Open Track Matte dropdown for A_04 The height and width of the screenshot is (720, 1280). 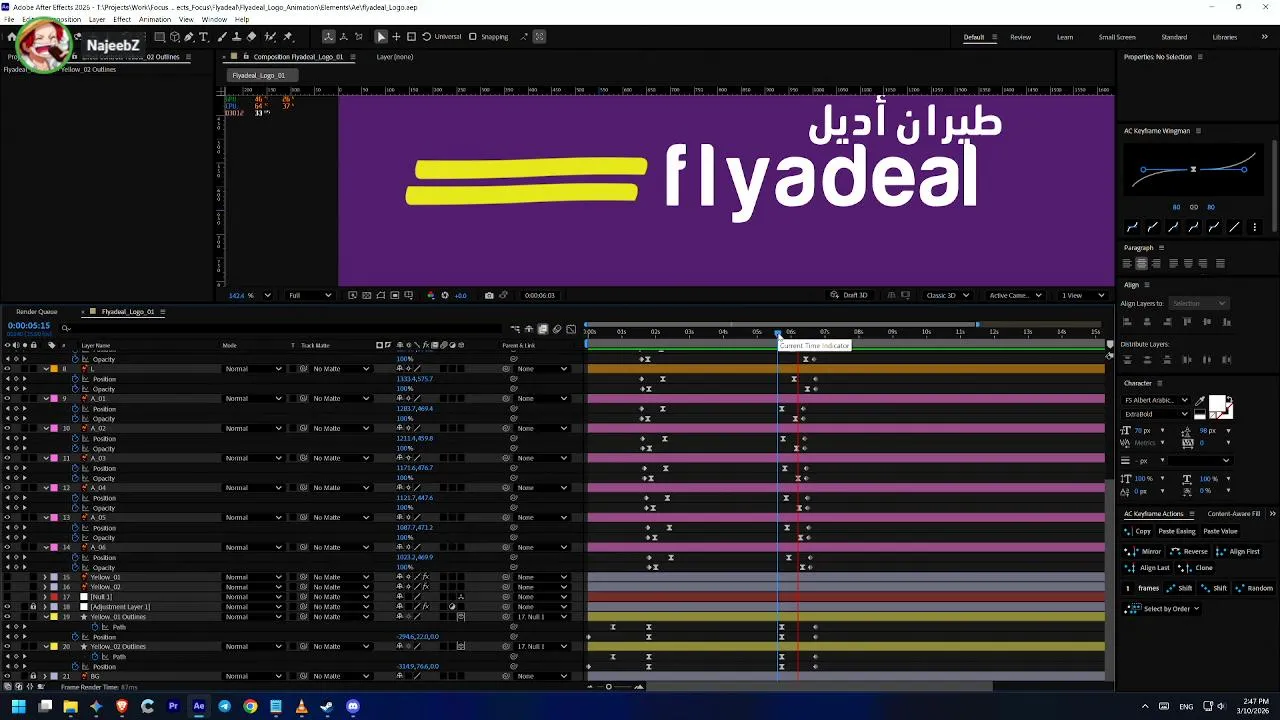(341, 488)
